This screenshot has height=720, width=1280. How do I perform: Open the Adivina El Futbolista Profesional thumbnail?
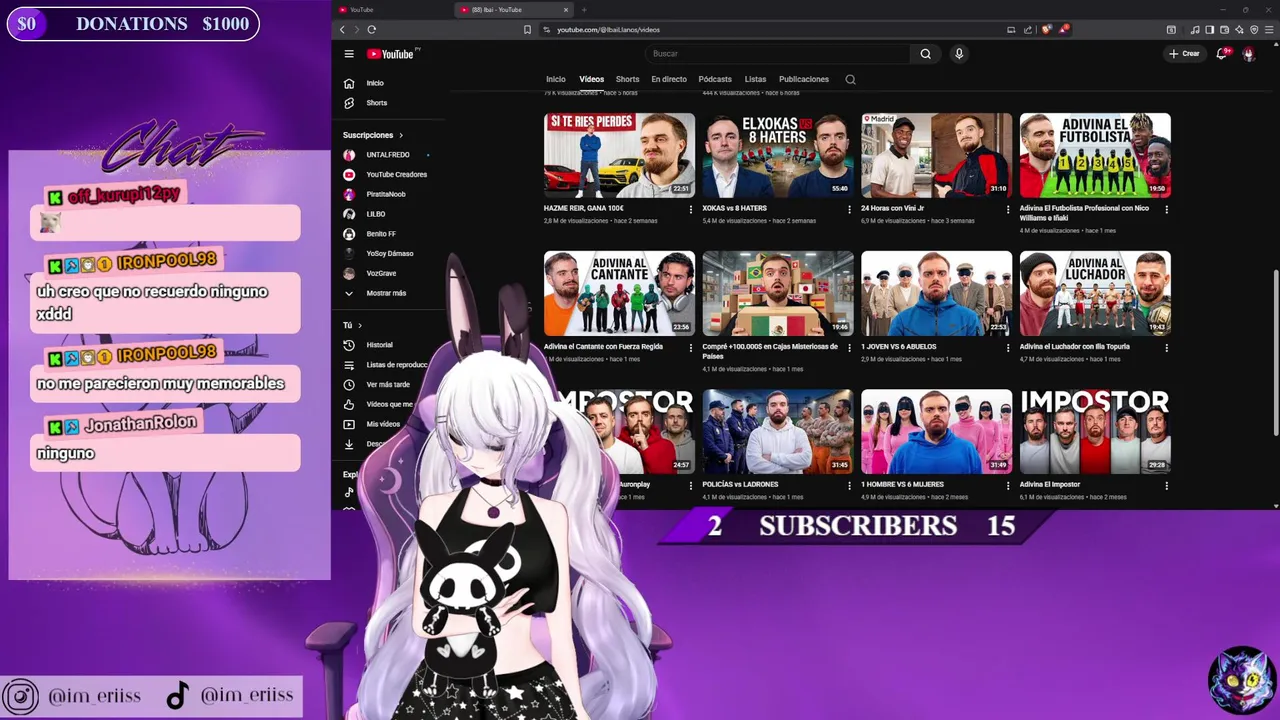(1095, 155)
